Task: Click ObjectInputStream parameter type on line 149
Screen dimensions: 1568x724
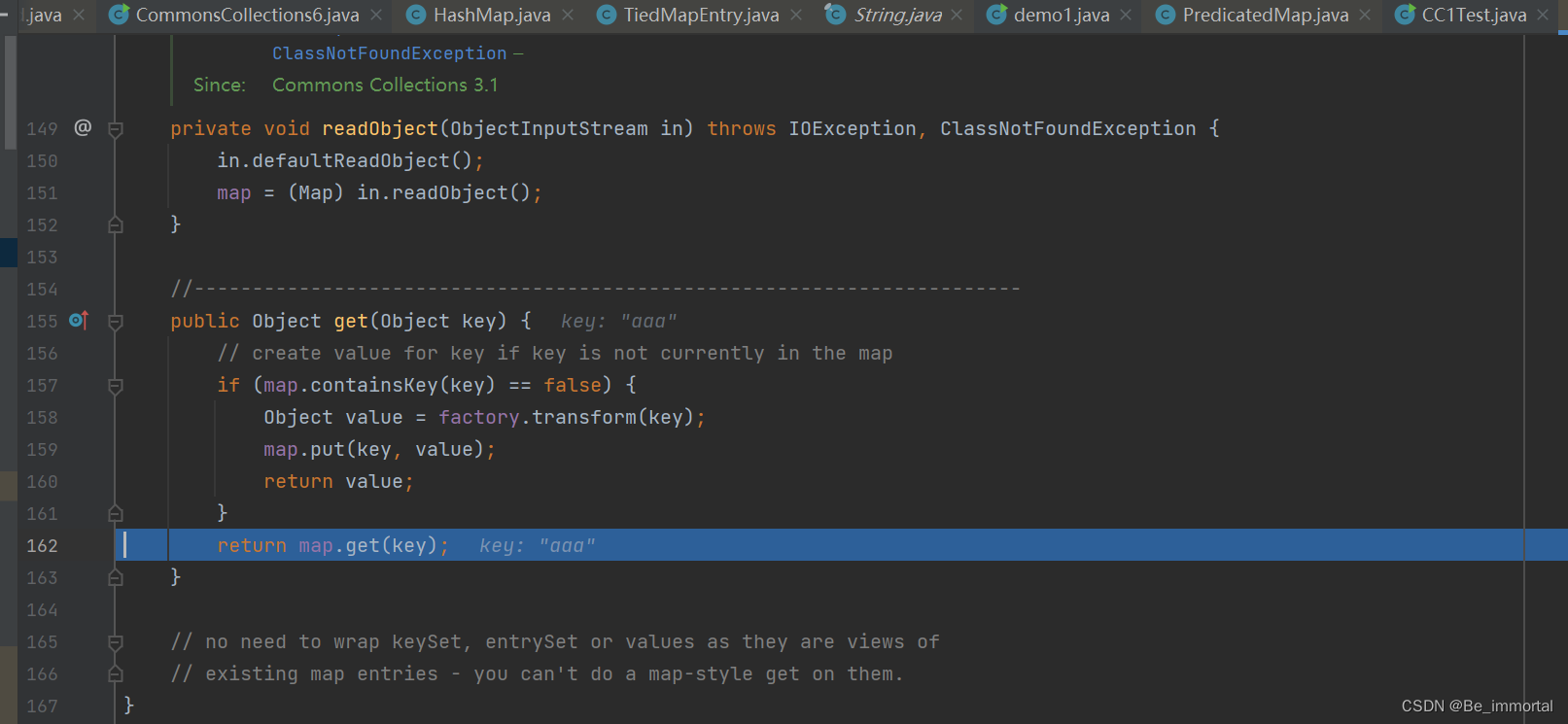Action: (549, 128)
